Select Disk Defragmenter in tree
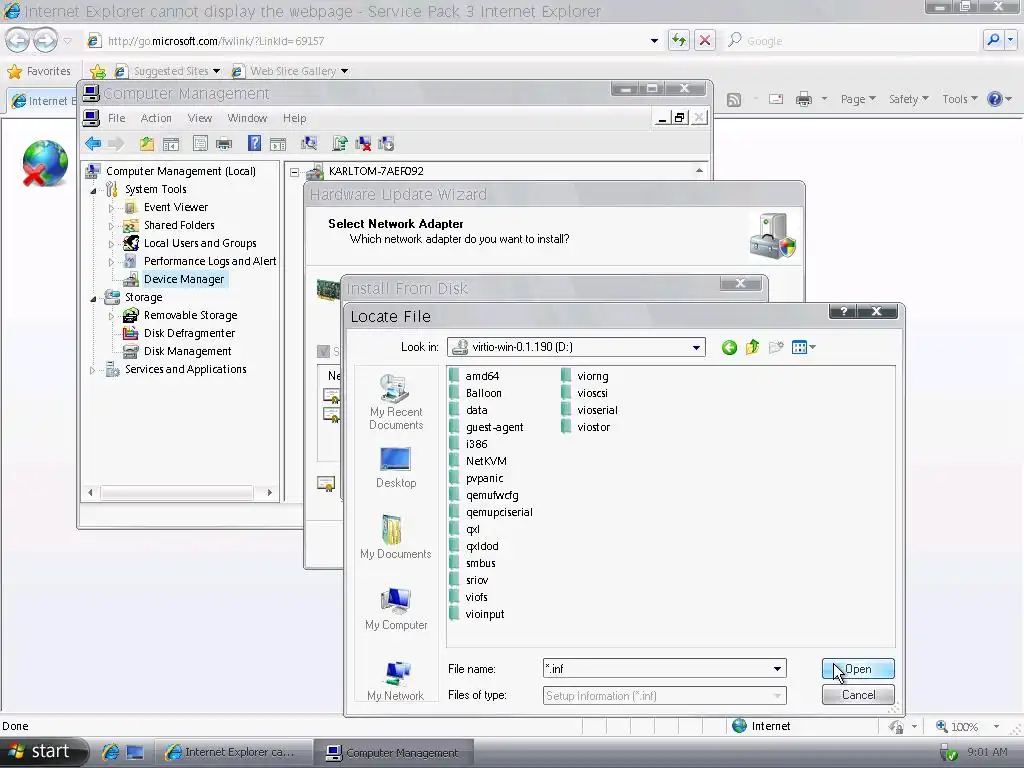 pos(189,333)
